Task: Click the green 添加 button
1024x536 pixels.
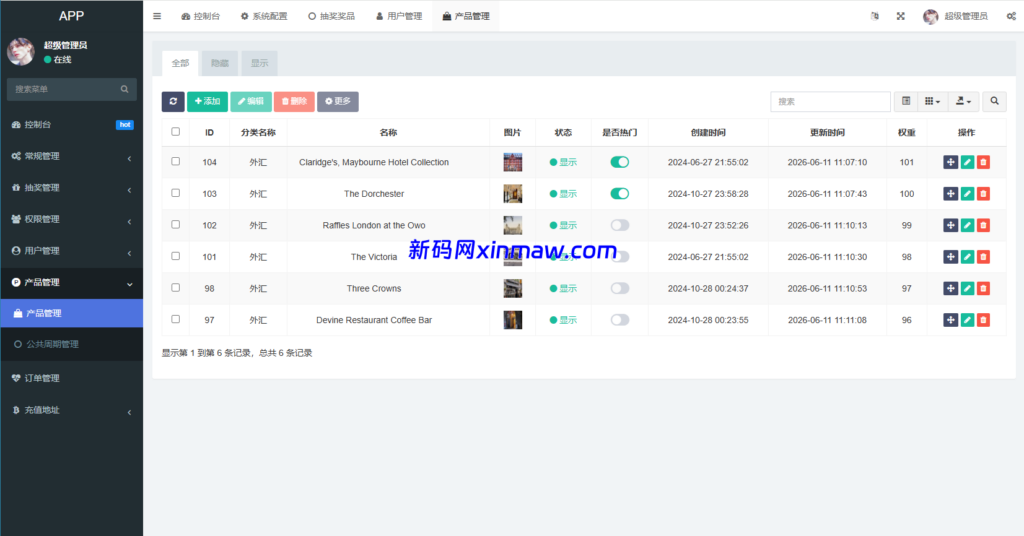Action: click(x=208, y=101)
